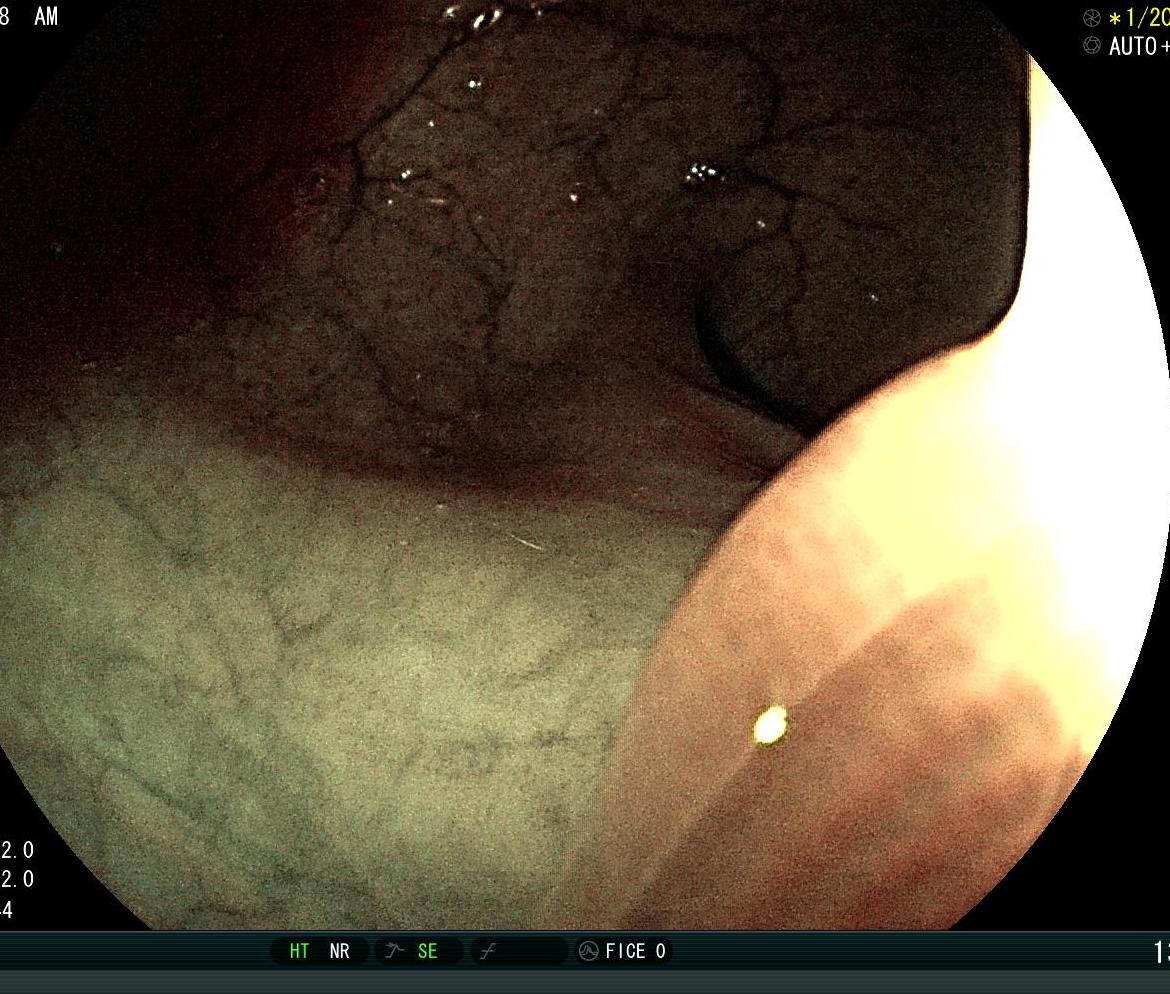Click the AUTO exposure setting text
This screenshot has width=1170, height=994.
click(x=1139, y=46)
